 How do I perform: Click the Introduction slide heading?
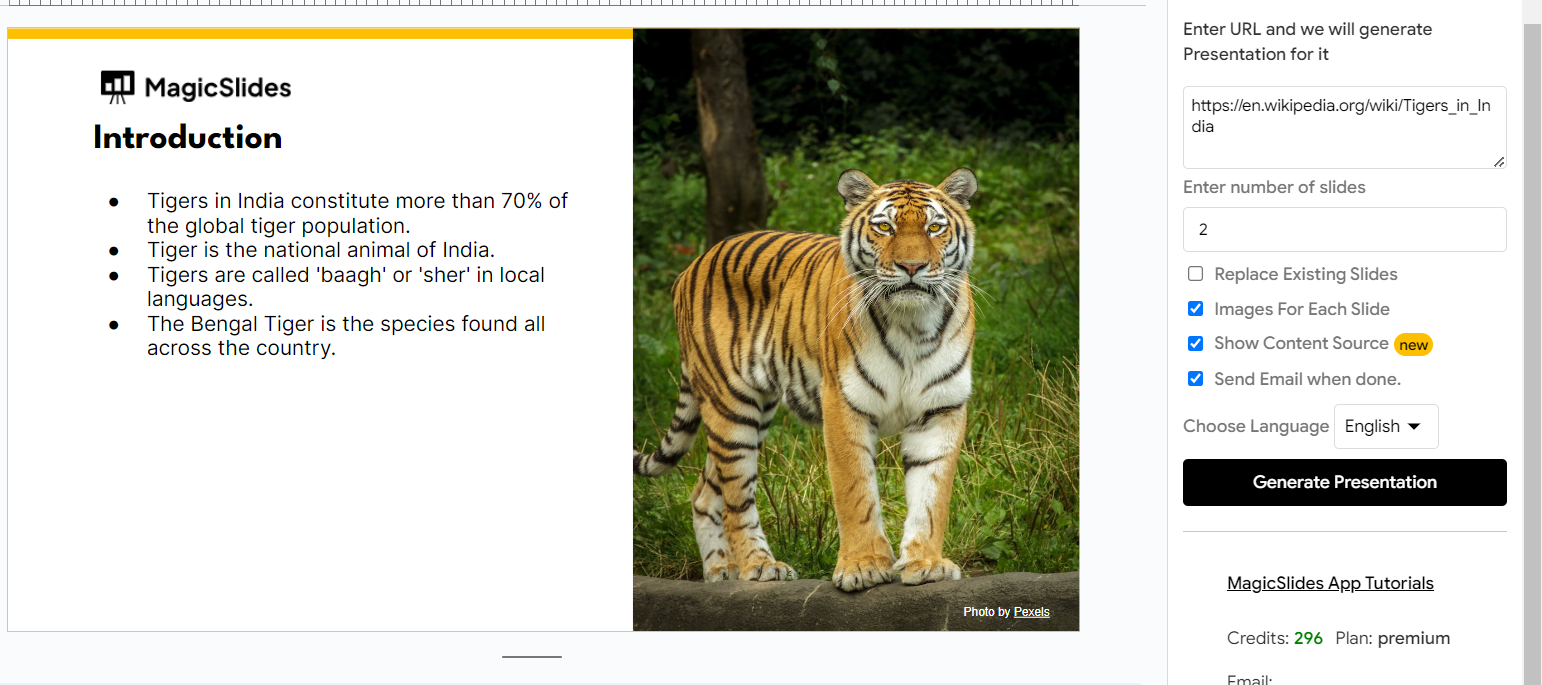coord(188,138)
